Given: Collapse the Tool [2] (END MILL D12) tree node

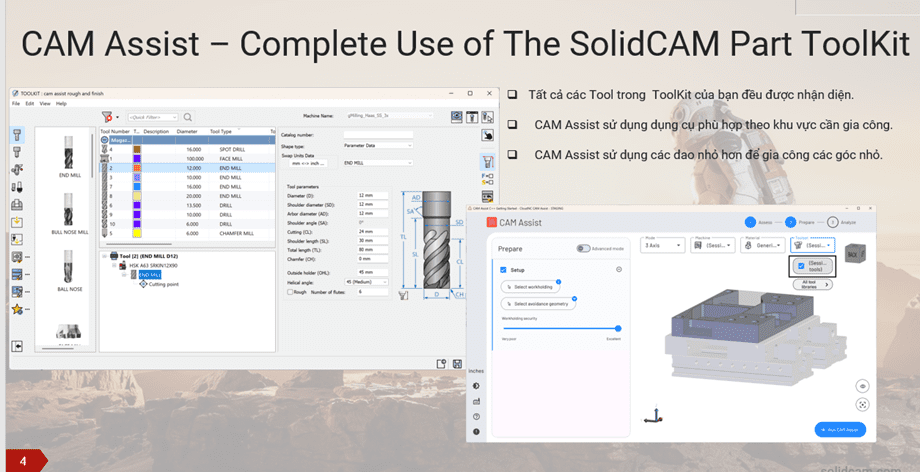Looking at the screenshot, I should [x=105, y=256].
